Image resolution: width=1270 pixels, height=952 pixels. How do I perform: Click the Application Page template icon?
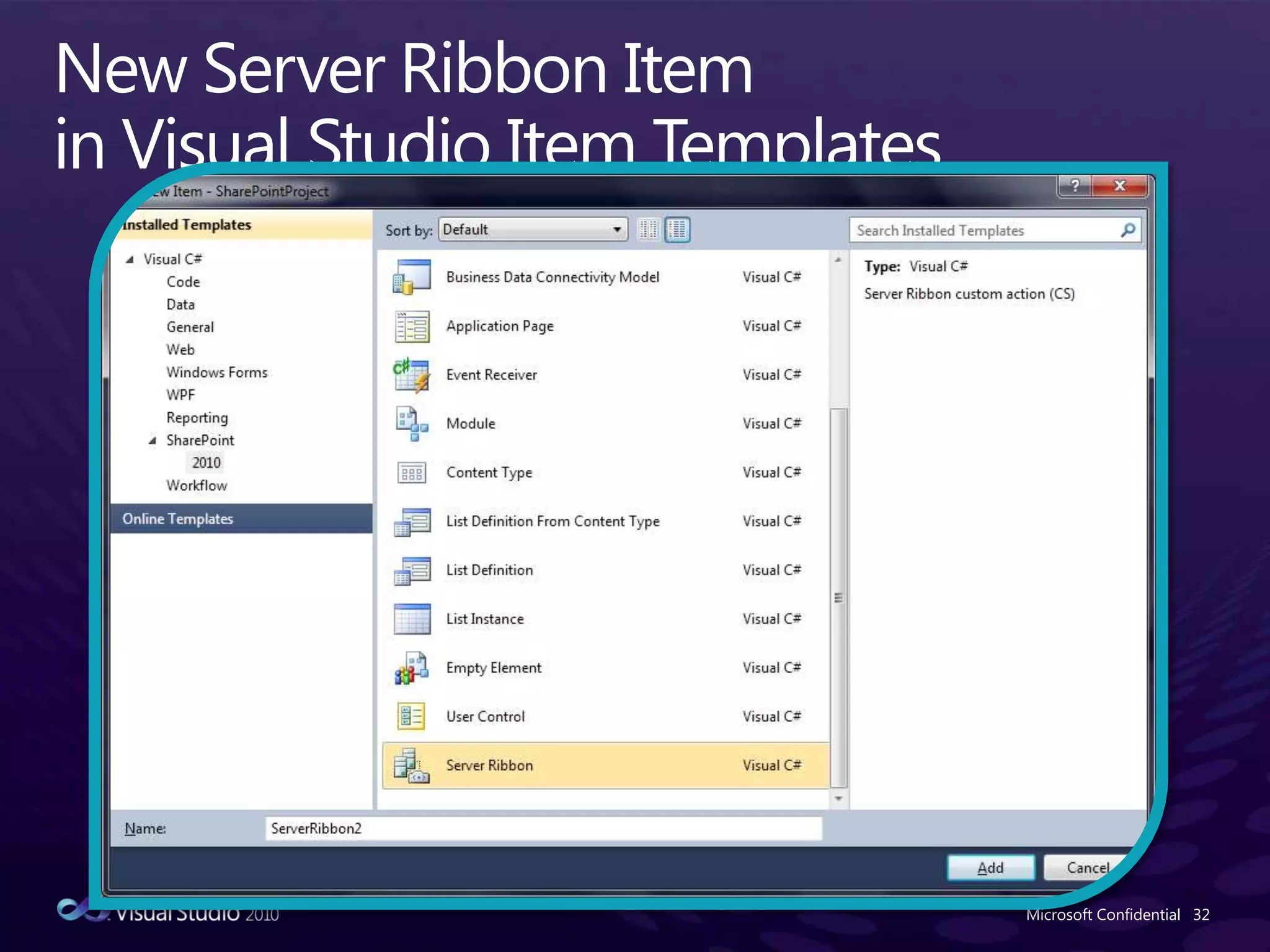click(412, 326)
